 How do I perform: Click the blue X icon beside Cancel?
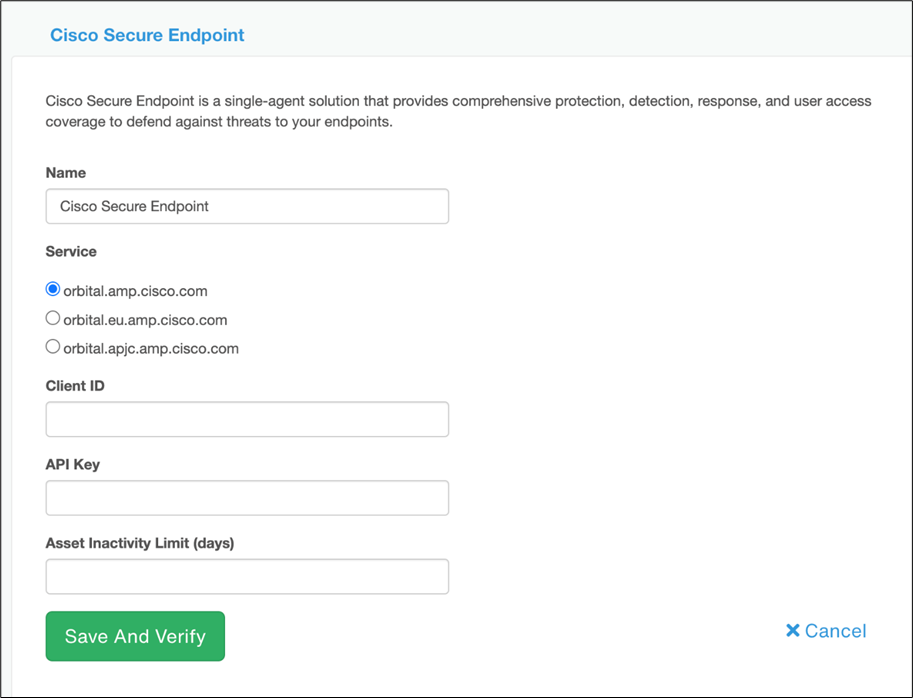tap(794, 630)
